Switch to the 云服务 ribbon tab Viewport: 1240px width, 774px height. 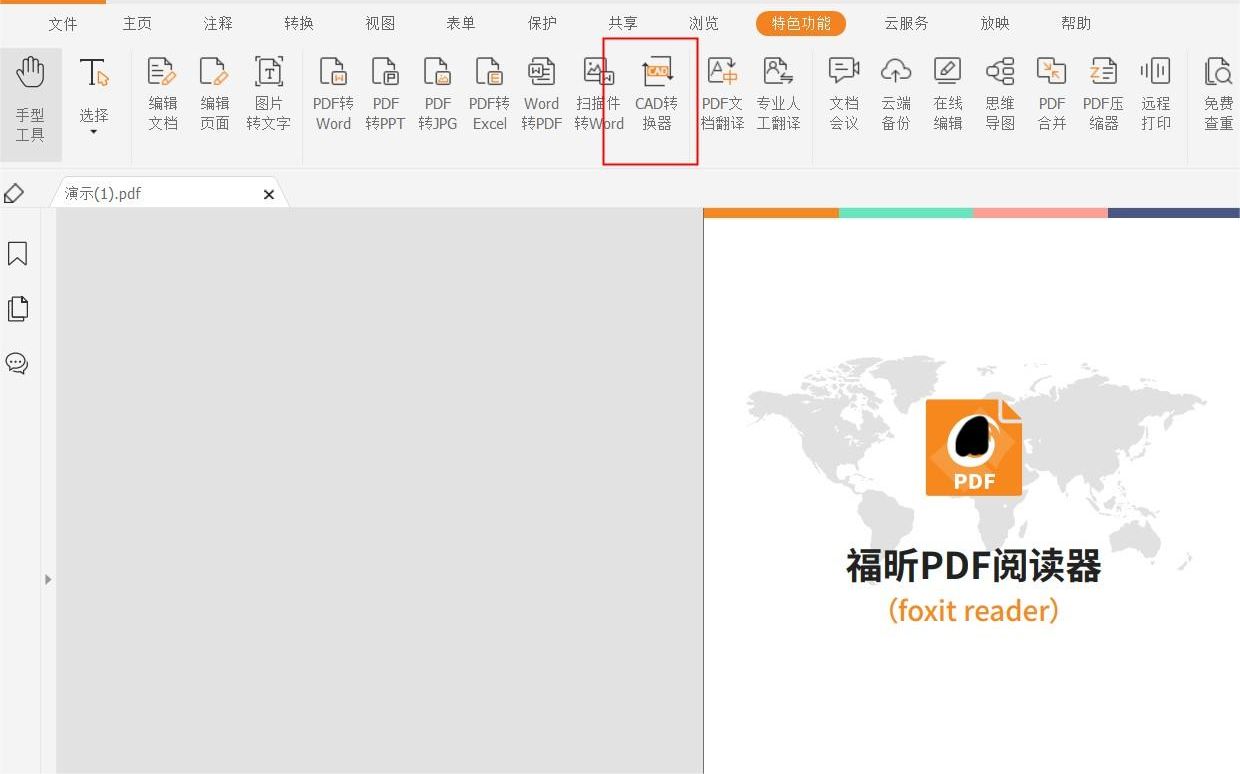coord(906,22)
